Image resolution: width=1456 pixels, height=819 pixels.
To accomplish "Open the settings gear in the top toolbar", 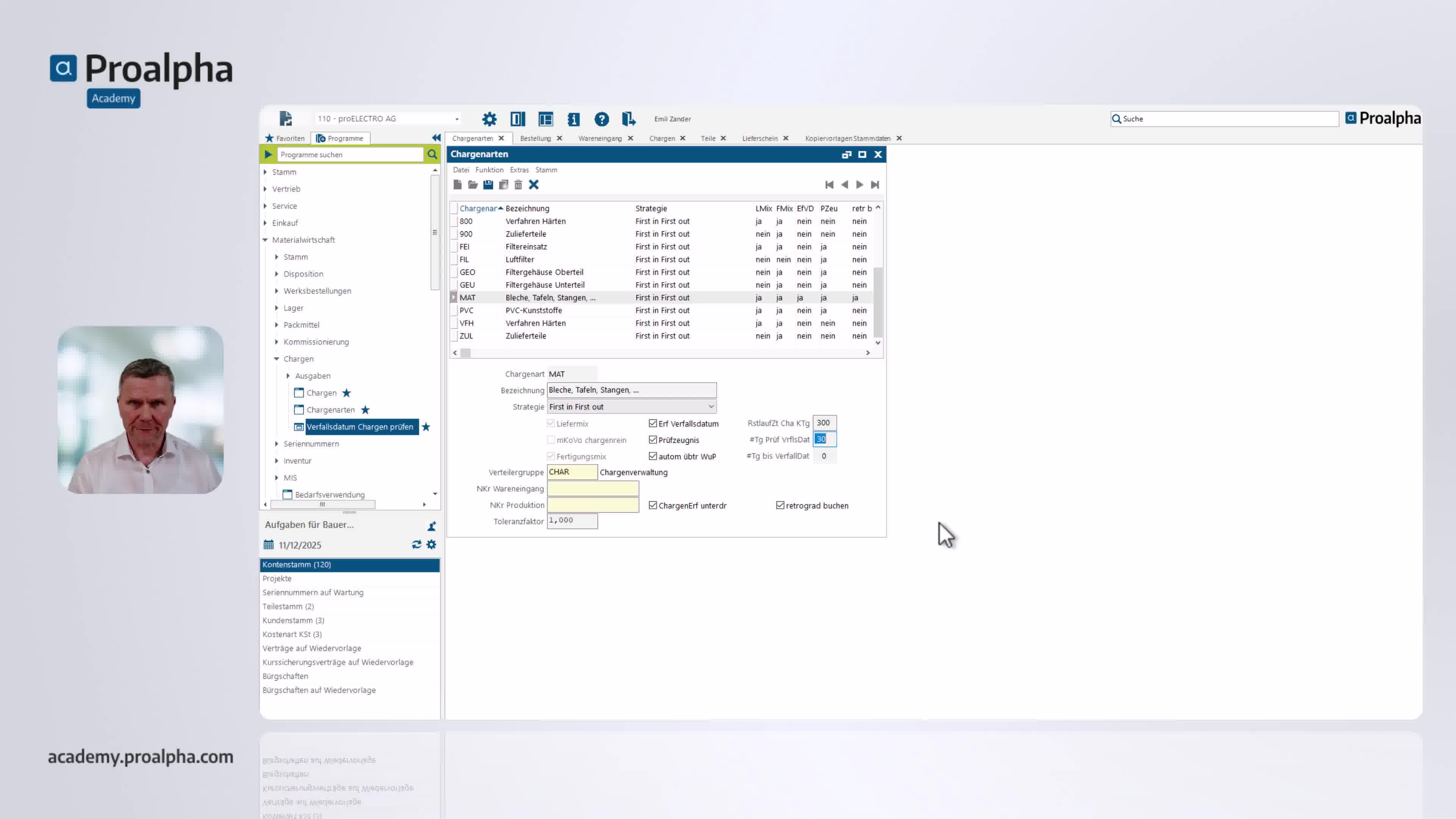I will pyautogui.click(x=489, y=119).
